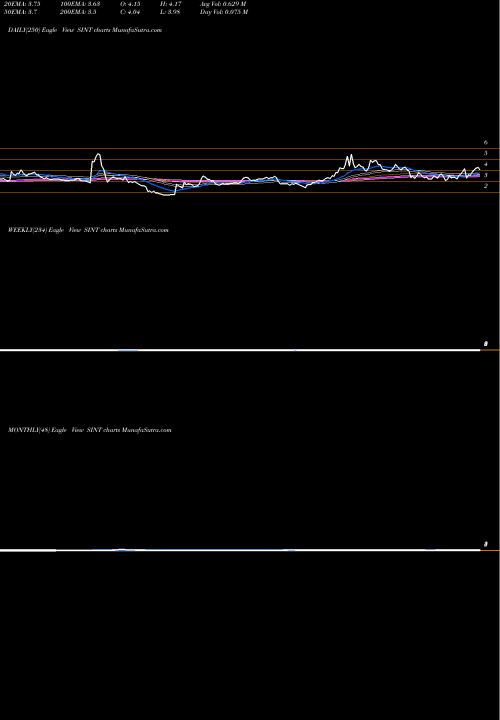Click the price axis label 2

click(x=485, y=186)
